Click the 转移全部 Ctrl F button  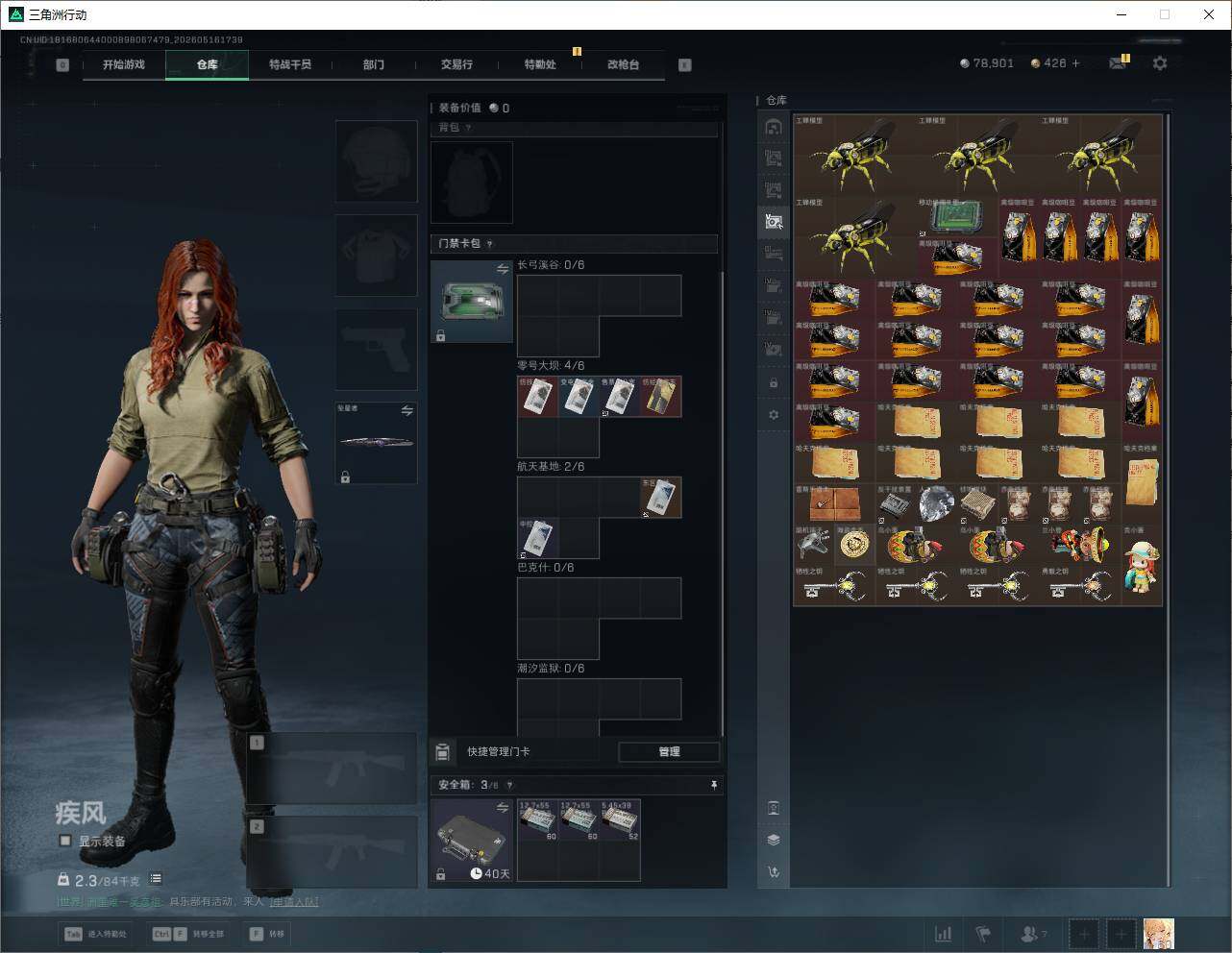click(x=188, y=934)
